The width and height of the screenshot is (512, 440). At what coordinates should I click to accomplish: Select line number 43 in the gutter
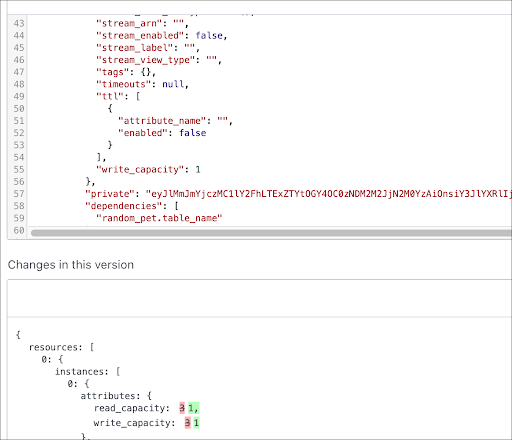click(x=19, y=23)
